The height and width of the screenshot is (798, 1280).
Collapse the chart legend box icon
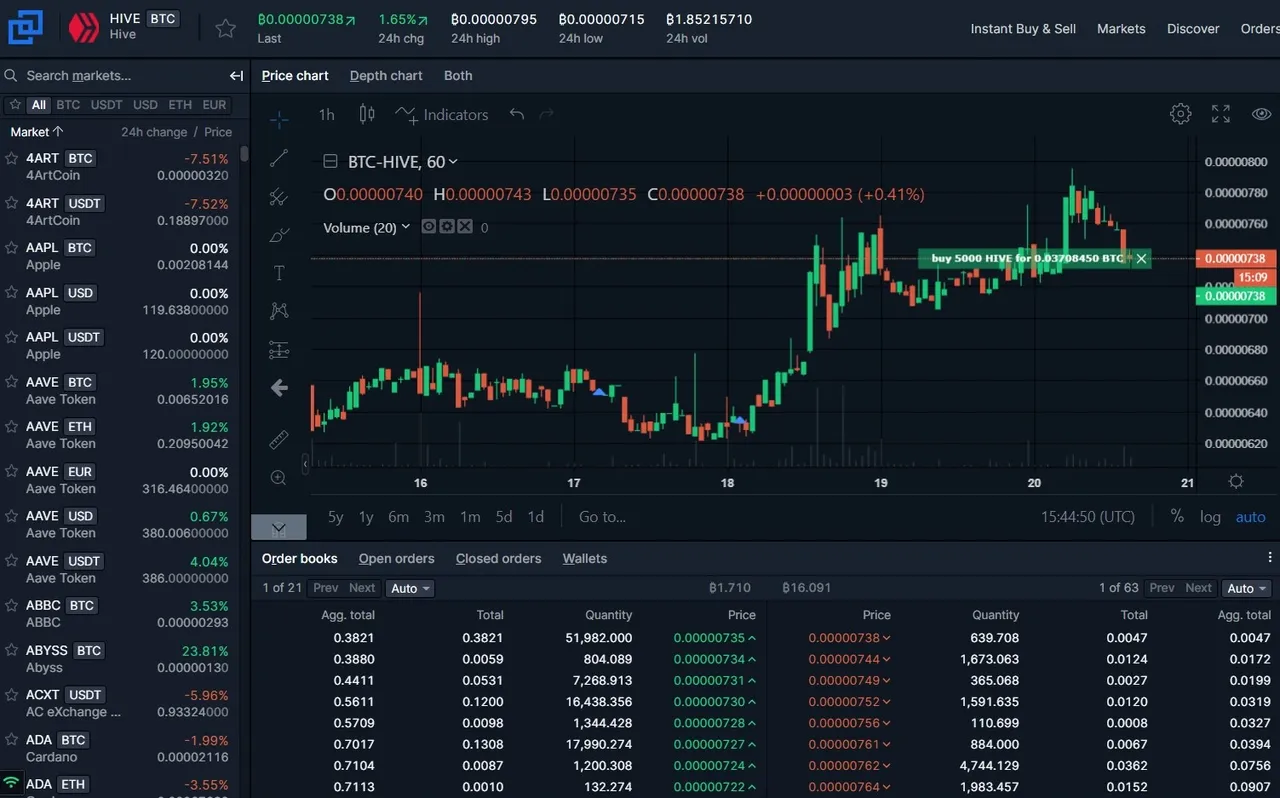[330, 161]
